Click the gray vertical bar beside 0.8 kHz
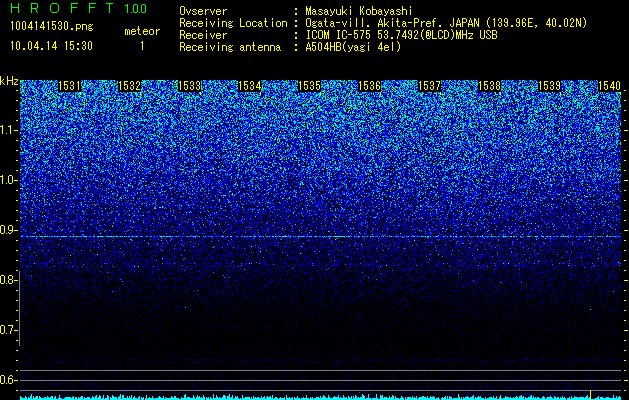The height and width of the screenshot is (400, 629). click(x=20, y=309)
